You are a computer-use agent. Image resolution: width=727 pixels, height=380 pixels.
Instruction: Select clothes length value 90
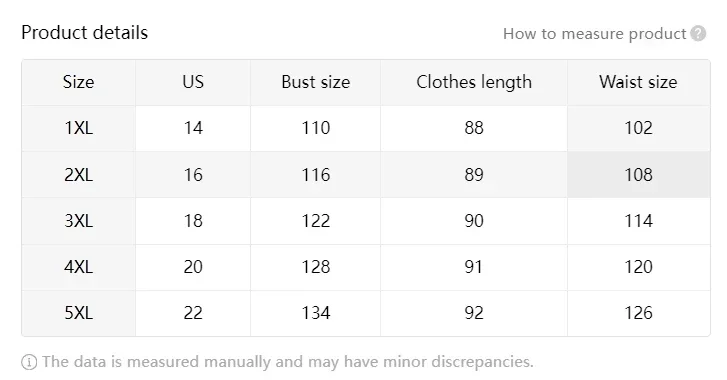point(474,221)
